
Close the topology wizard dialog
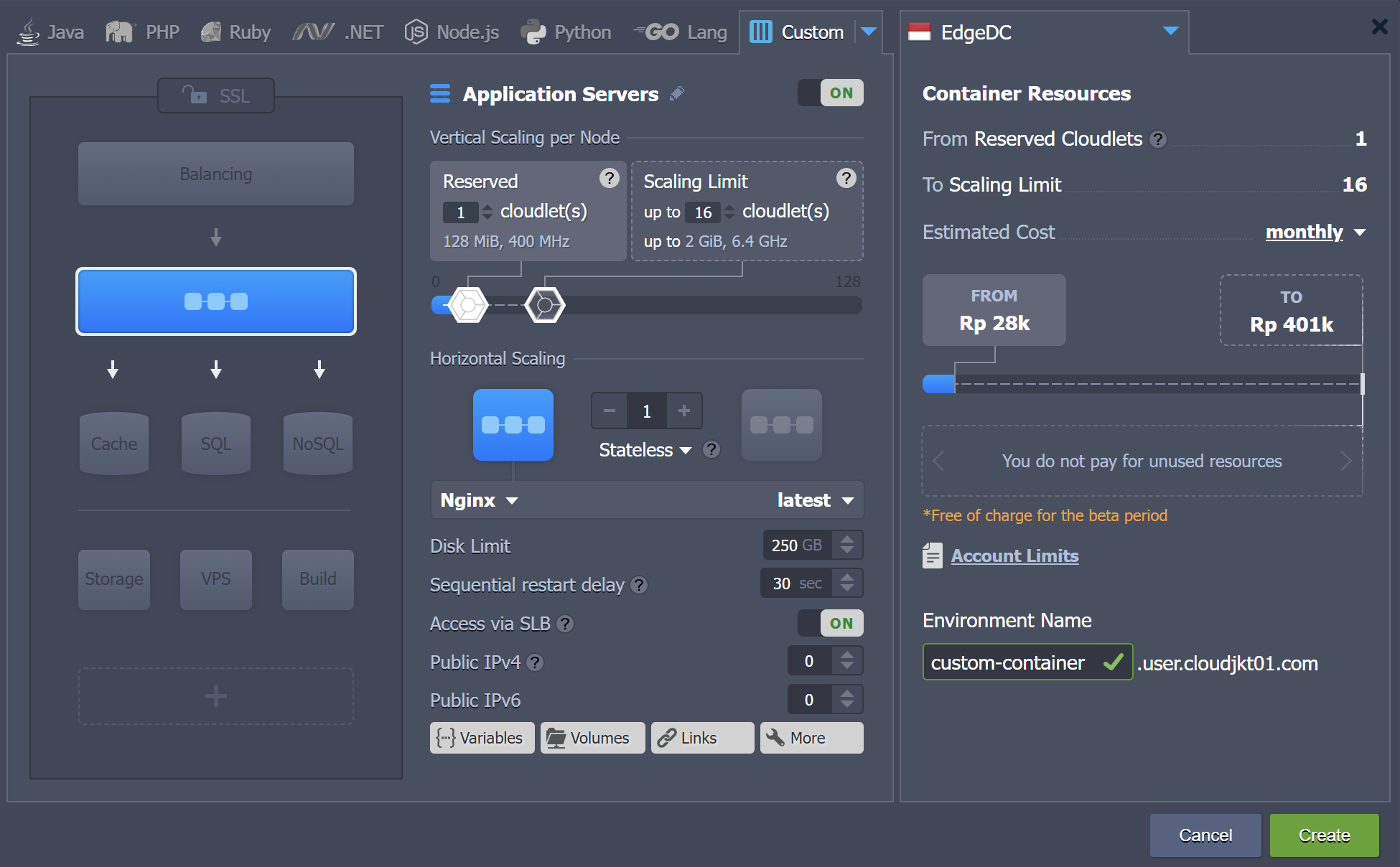click(x=1379, y=27)
